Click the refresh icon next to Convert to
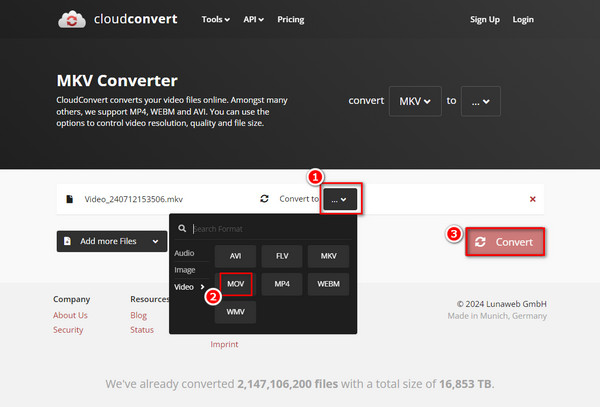The height and width of the screenshot is (407, 600). coord(264,199)
